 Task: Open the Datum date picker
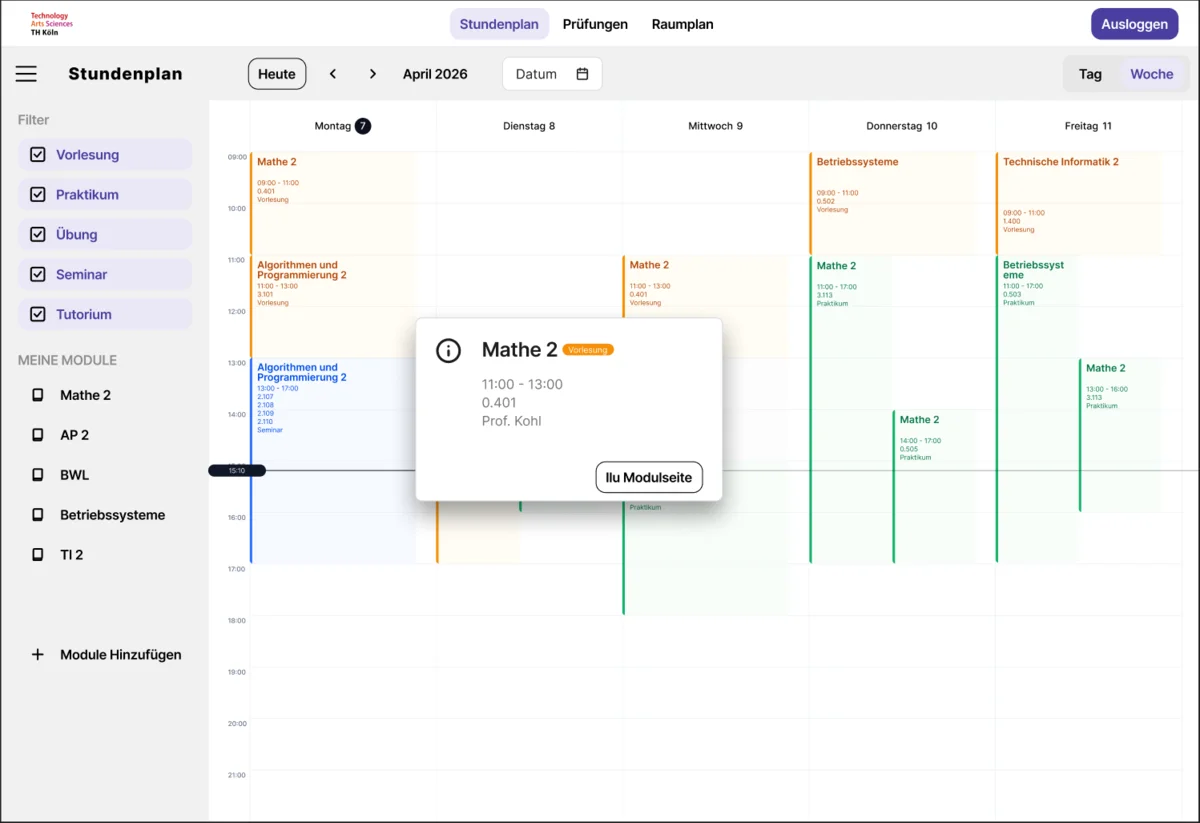point(551,74)
